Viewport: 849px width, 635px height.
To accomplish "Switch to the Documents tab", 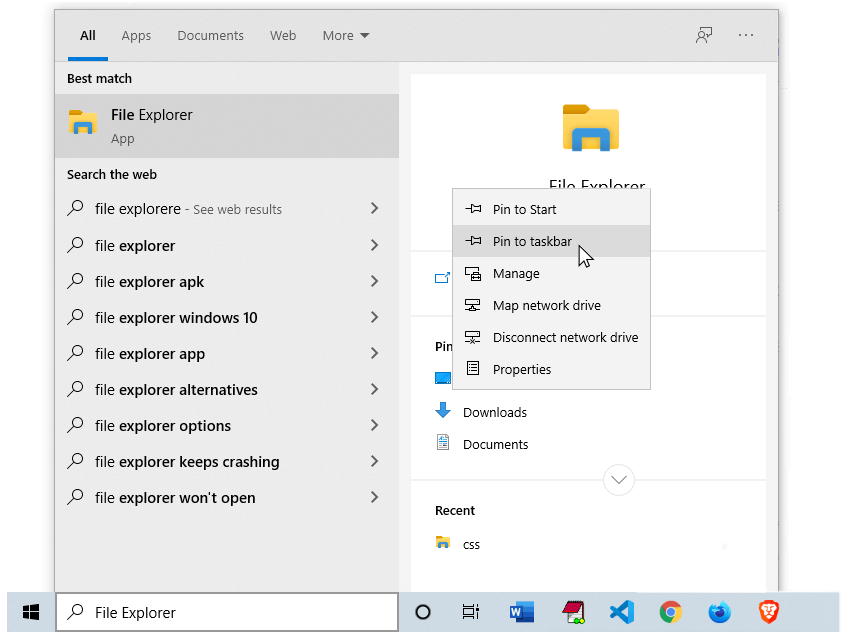I will point(211,36).
